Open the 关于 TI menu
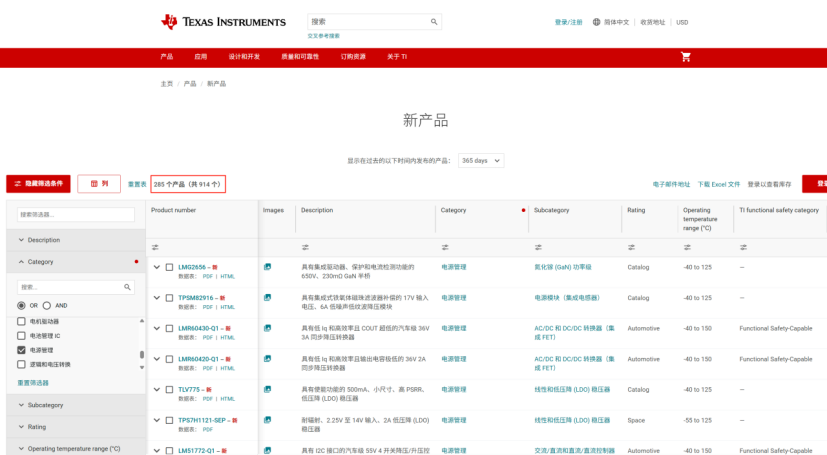 pos(397,56)
